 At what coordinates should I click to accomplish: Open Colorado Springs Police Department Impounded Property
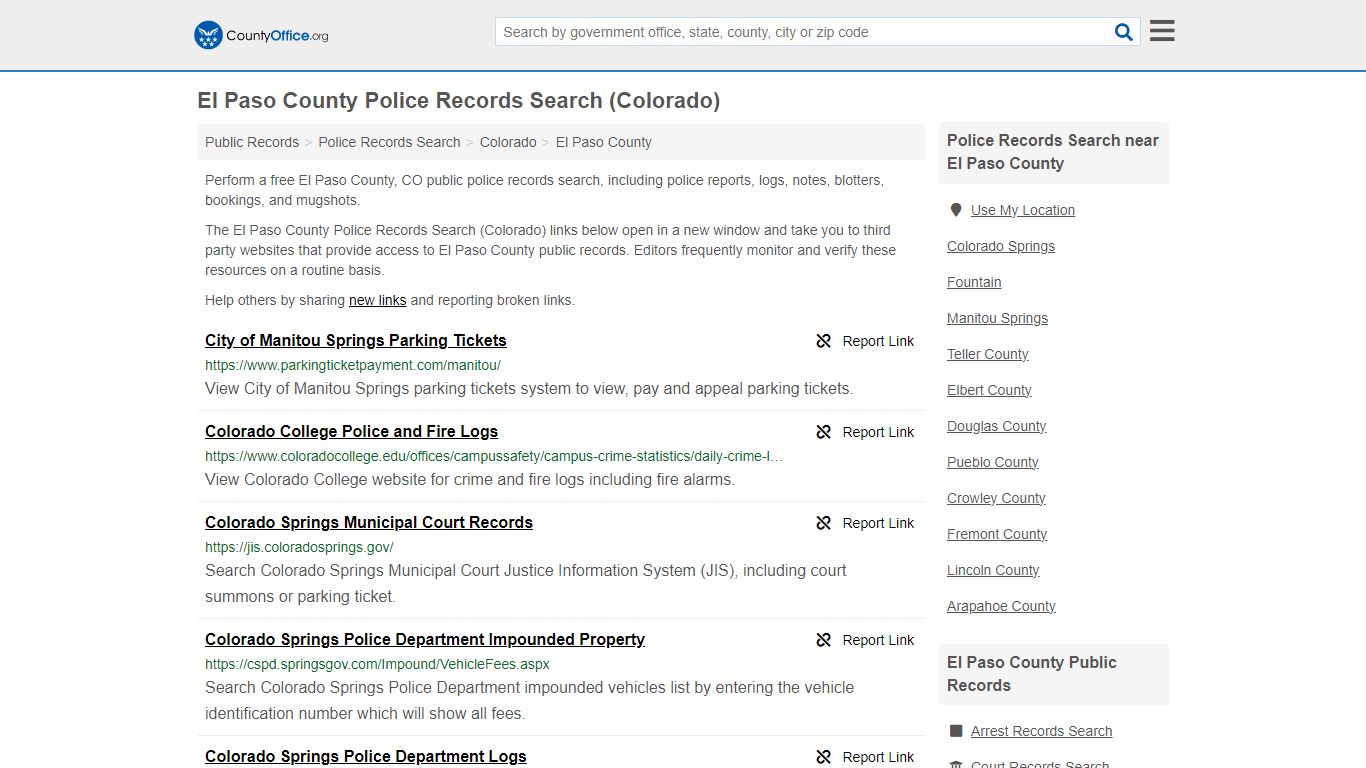pos(425,639)
